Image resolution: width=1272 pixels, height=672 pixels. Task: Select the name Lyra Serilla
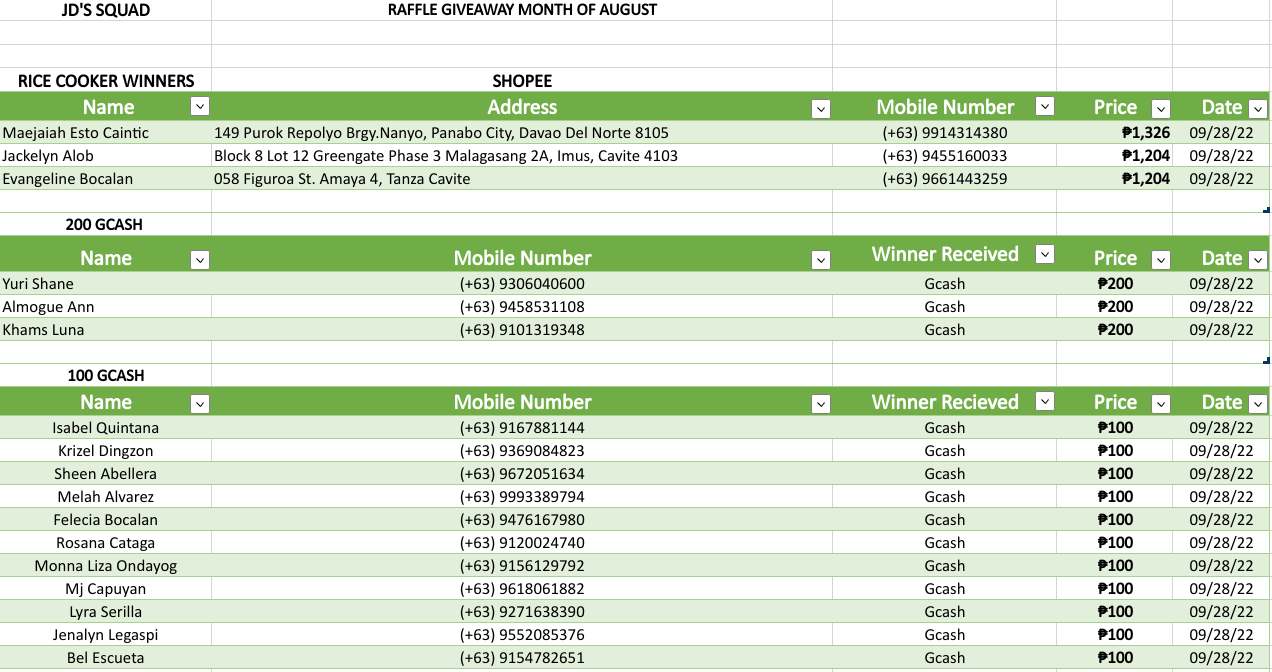point(106,612)
